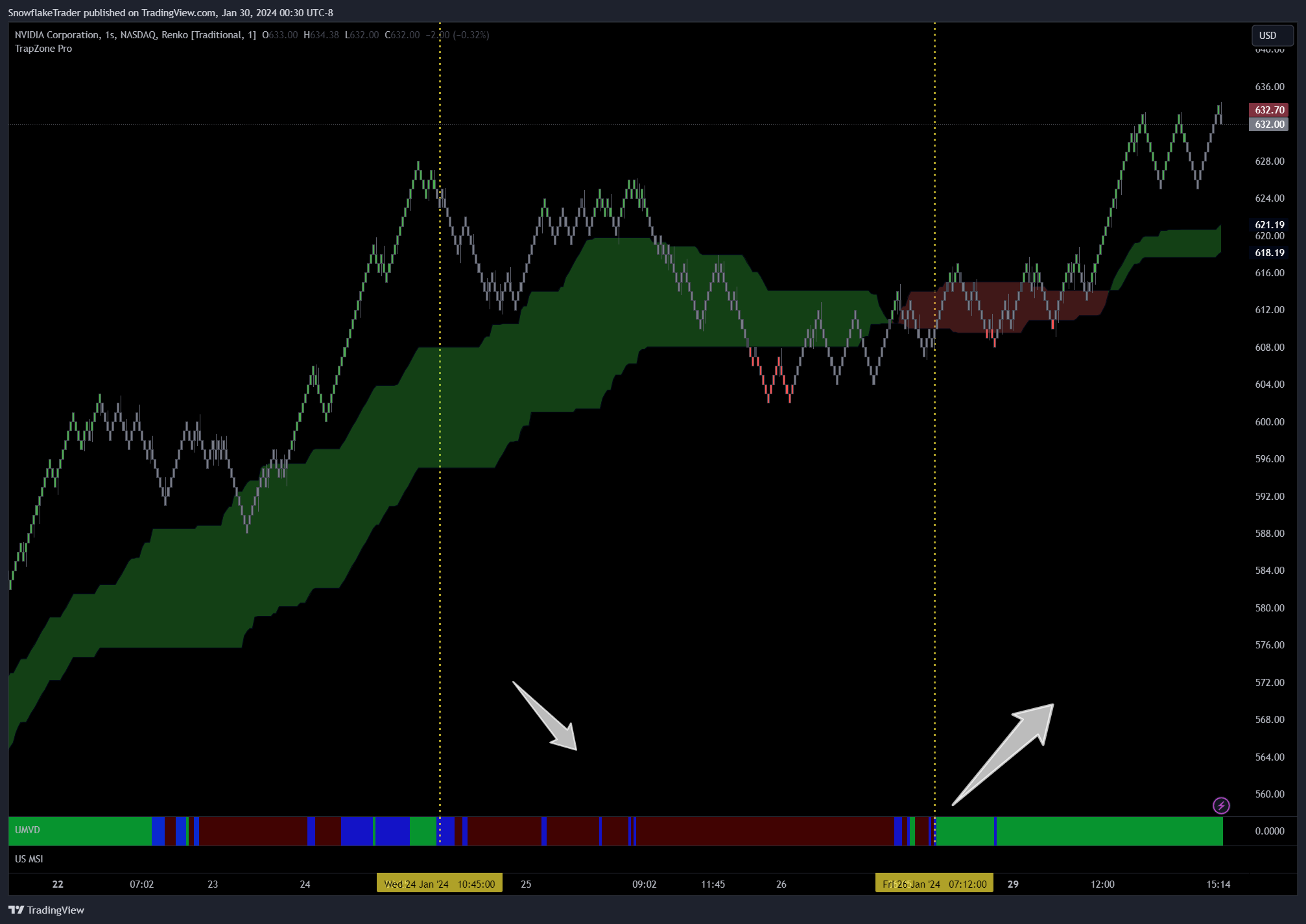Click the 11:45 time axis label
Image resolution: width=1306 pixels, height=924 pixels.
point(713,884)
